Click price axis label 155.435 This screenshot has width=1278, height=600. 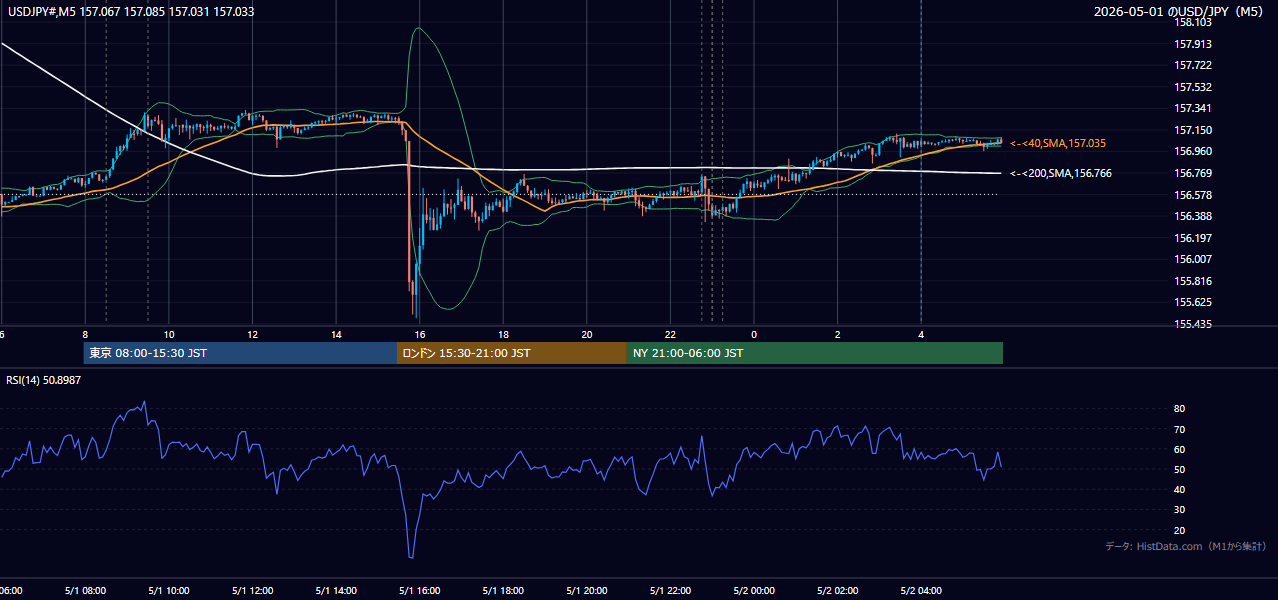pyautogui.click(x=1193, y=324)
